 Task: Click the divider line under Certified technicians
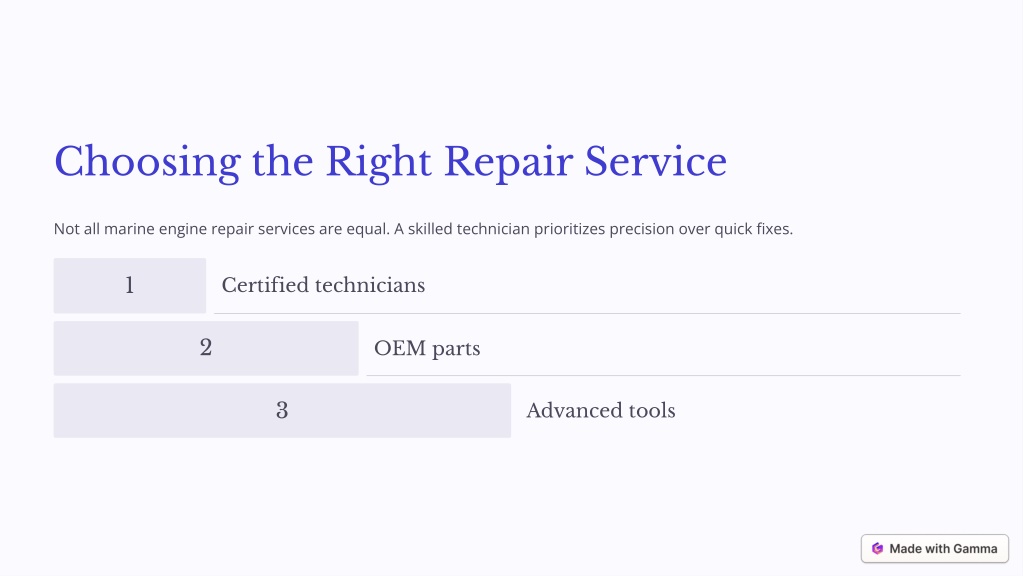pyautogui.click(x=587, y=314)
